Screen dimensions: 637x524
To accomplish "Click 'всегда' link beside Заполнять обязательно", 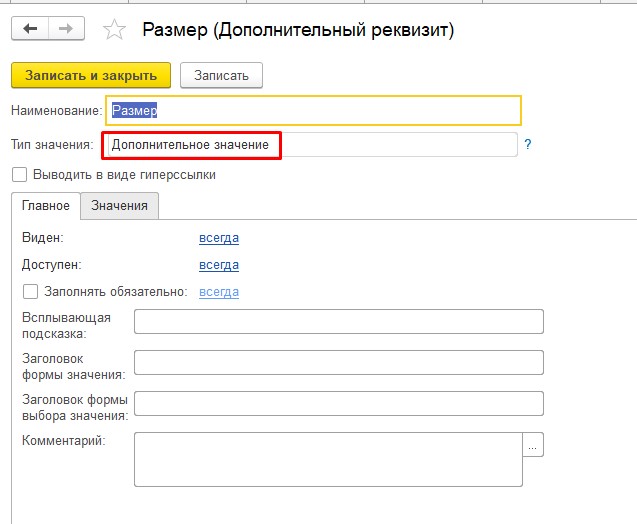I will click(219, 292).
